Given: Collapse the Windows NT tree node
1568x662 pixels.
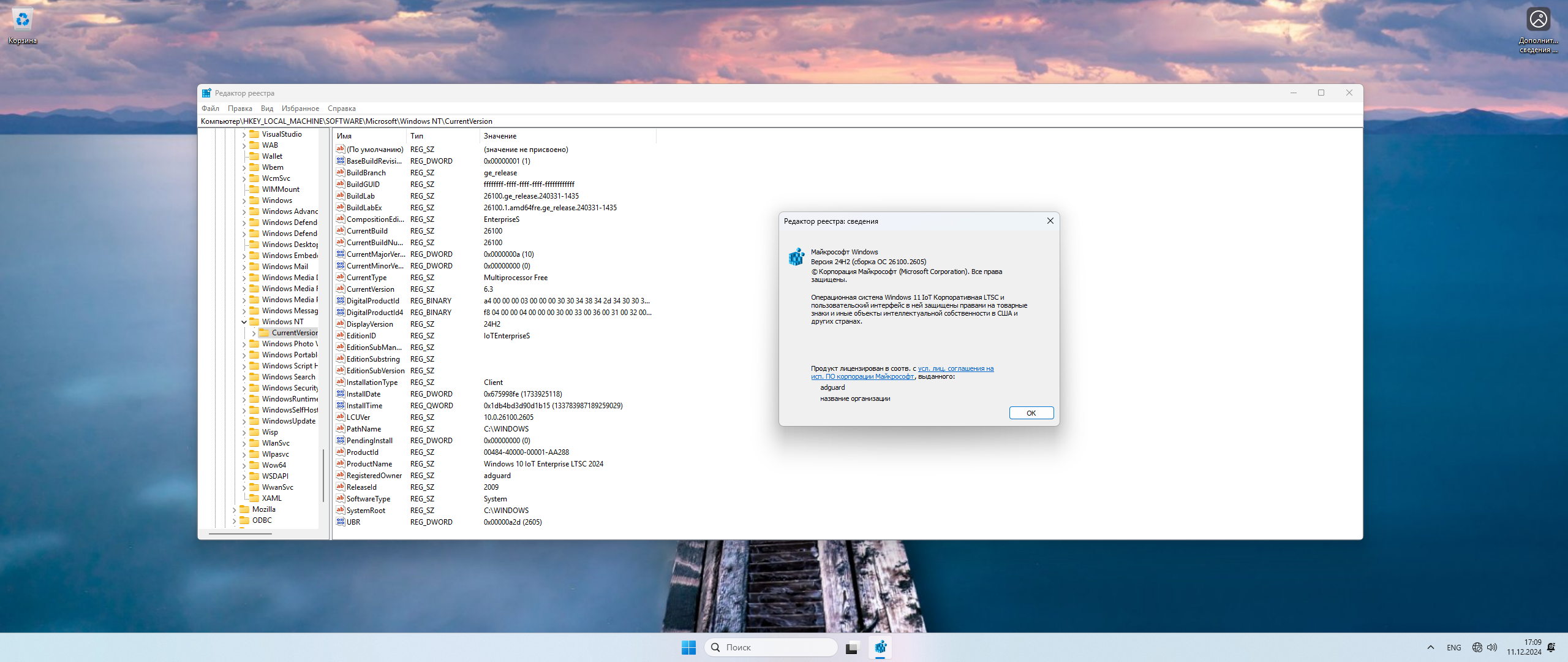Looking at the screenshot, I should coord(244,322).
